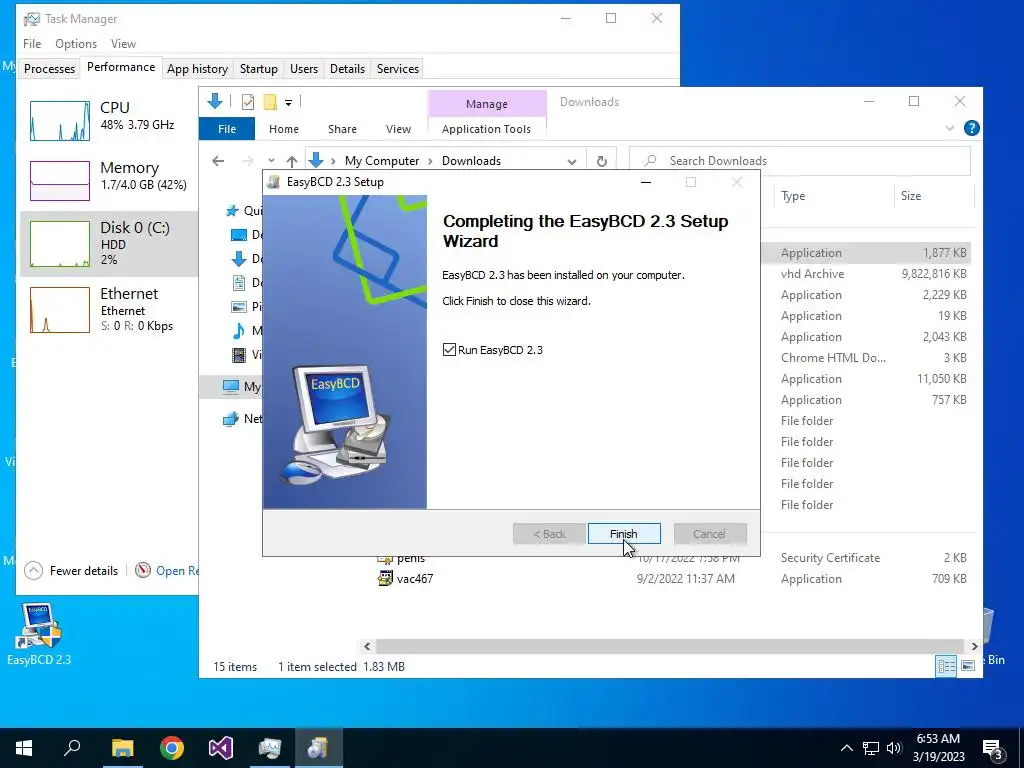Select the Chrome HTML Document row
The height and width of the screenshot is (768, 1024).
pyautogui.click(x=865, y=358)
